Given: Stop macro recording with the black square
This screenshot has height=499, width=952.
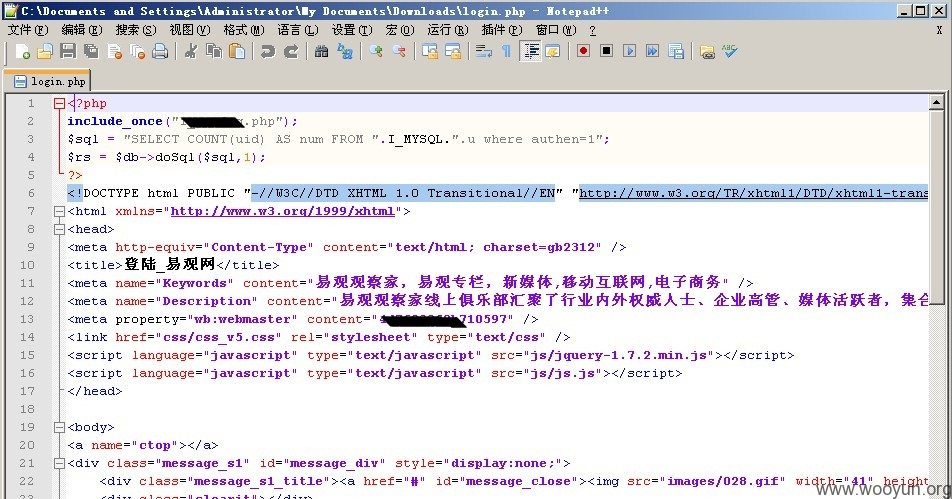Looking at the screenshot, I should pyautogui.click(x=607, y=52).
